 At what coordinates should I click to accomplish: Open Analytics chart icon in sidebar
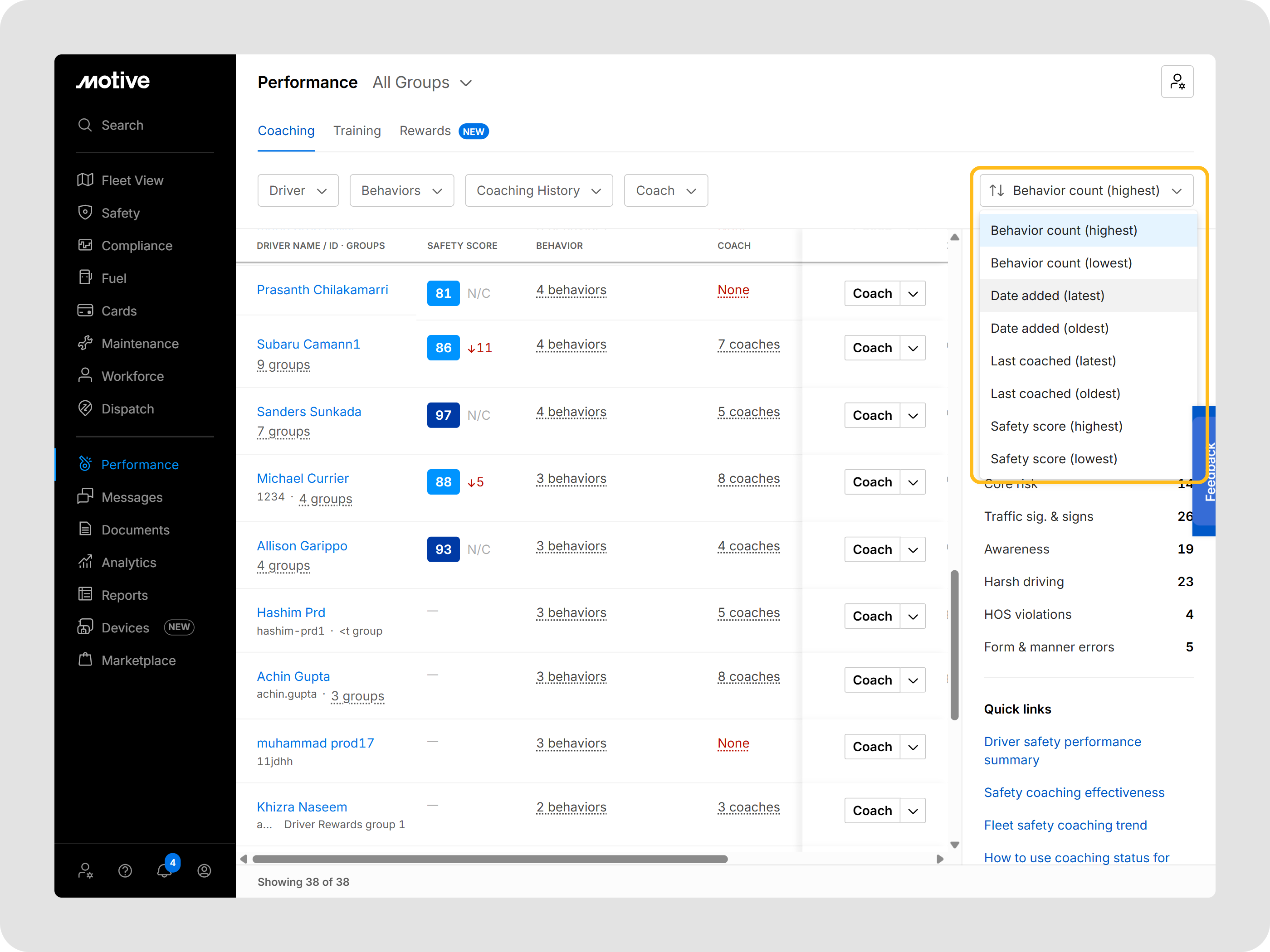click(85, 562)
